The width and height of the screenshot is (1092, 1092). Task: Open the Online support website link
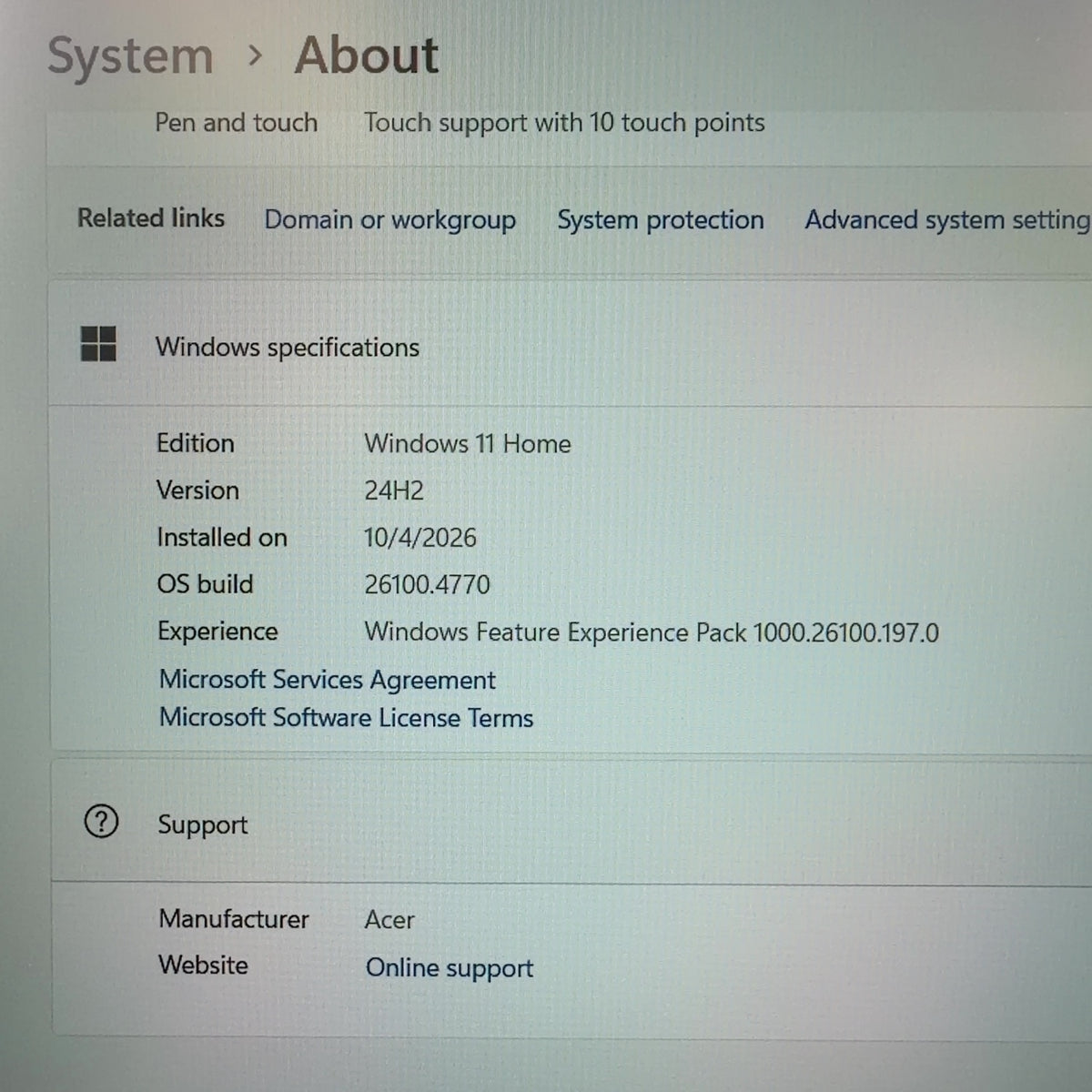tap(450, 968)
